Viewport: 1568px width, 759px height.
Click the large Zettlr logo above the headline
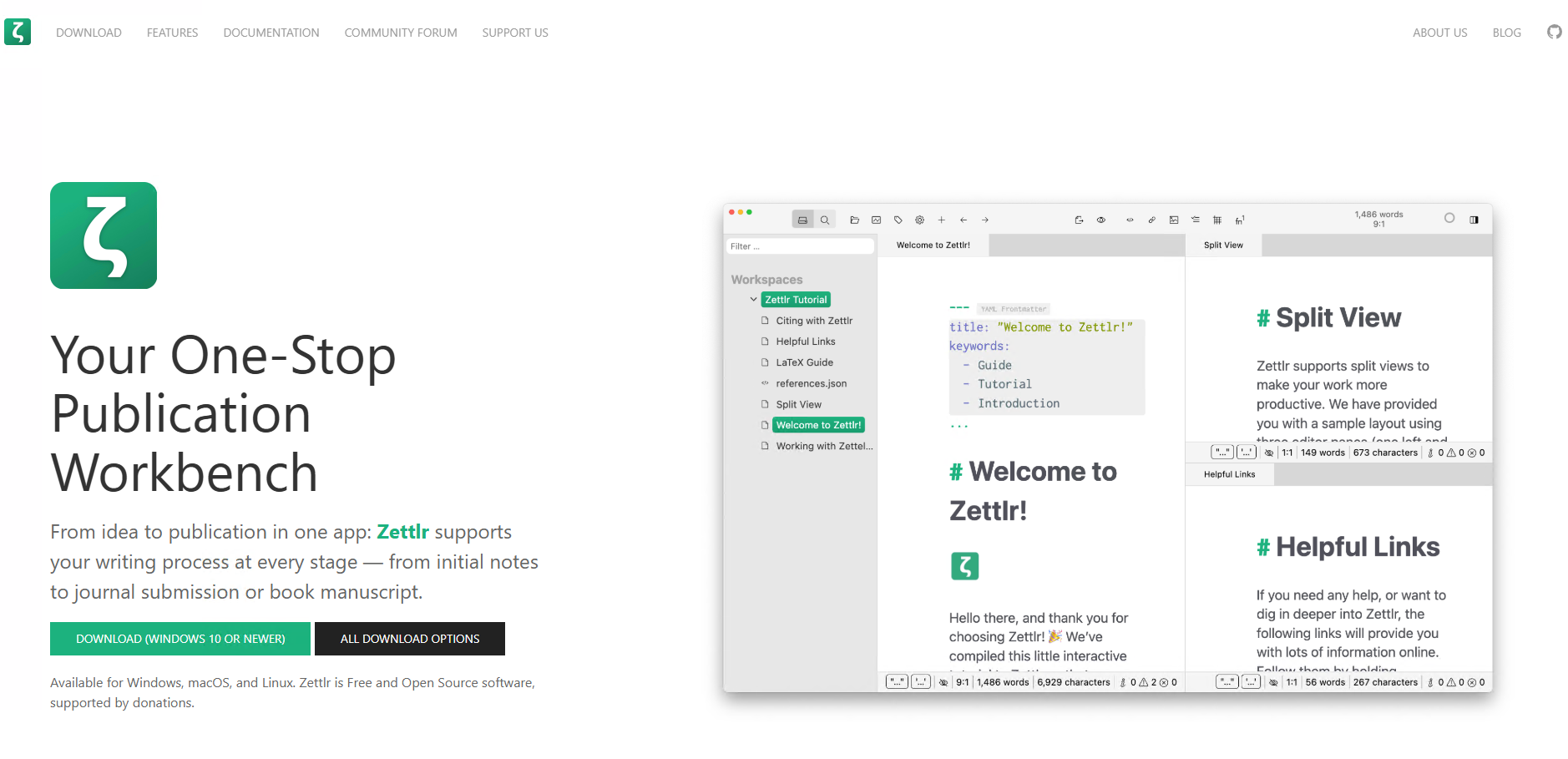point(104,235)
